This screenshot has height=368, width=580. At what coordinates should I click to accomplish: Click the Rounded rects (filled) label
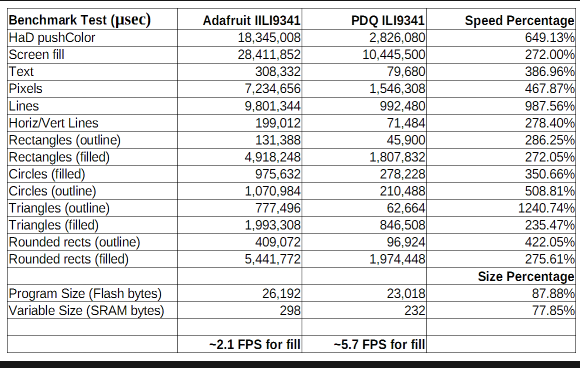(x=68, y=259)
